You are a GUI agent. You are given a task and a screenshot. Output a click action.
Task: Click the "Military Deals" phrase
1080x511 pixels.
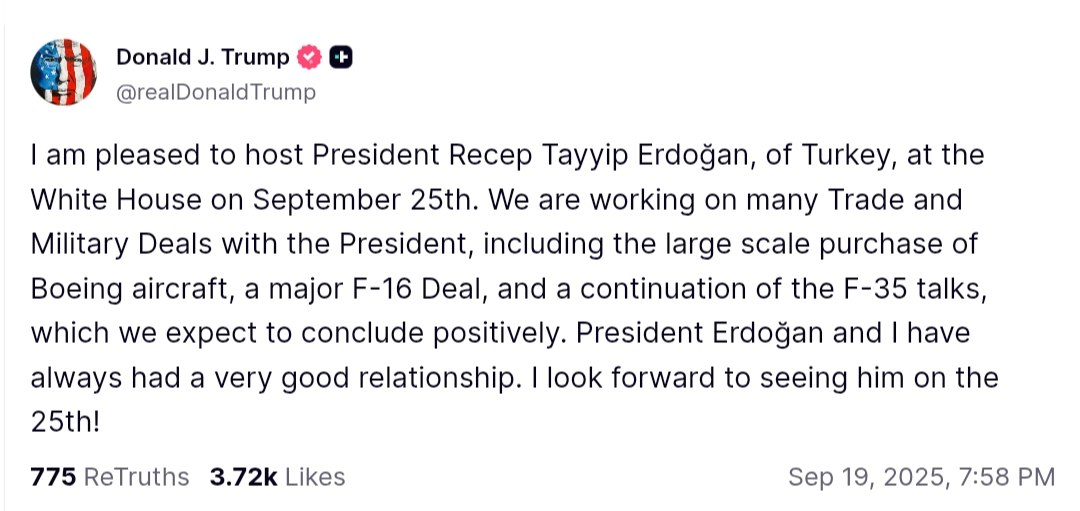tap(125, 245)
